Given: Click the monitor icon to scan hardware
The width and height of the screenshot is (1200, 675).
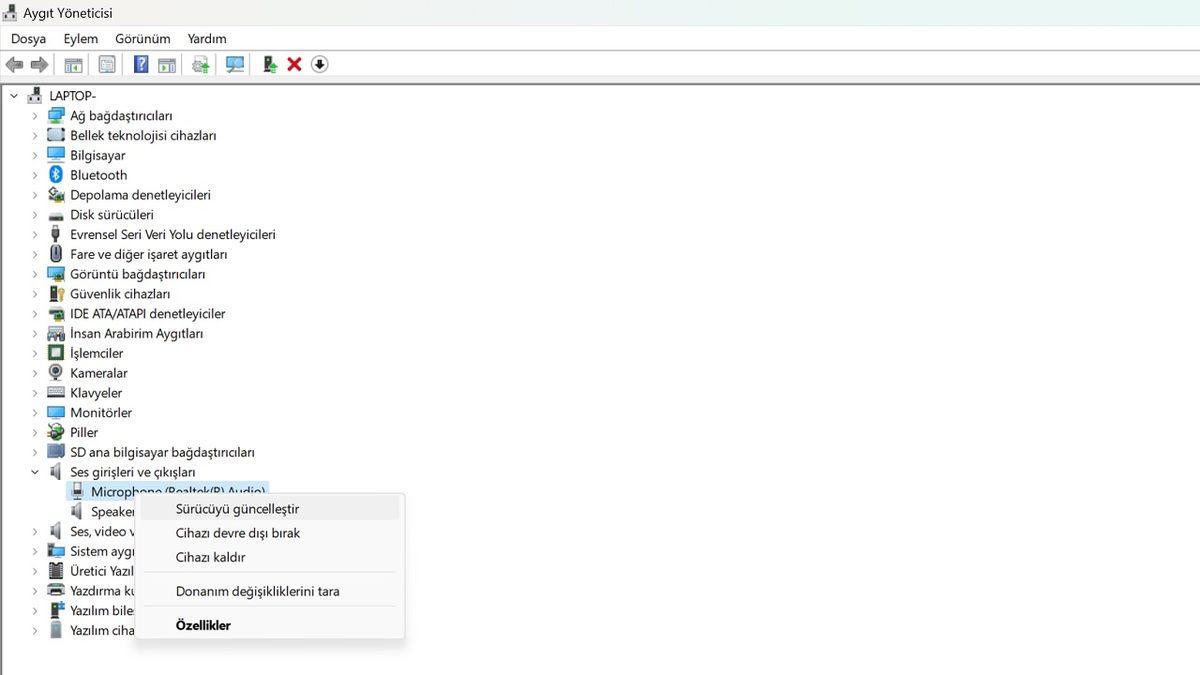Looking at the screenshot, I should click(x=235, y=65).
